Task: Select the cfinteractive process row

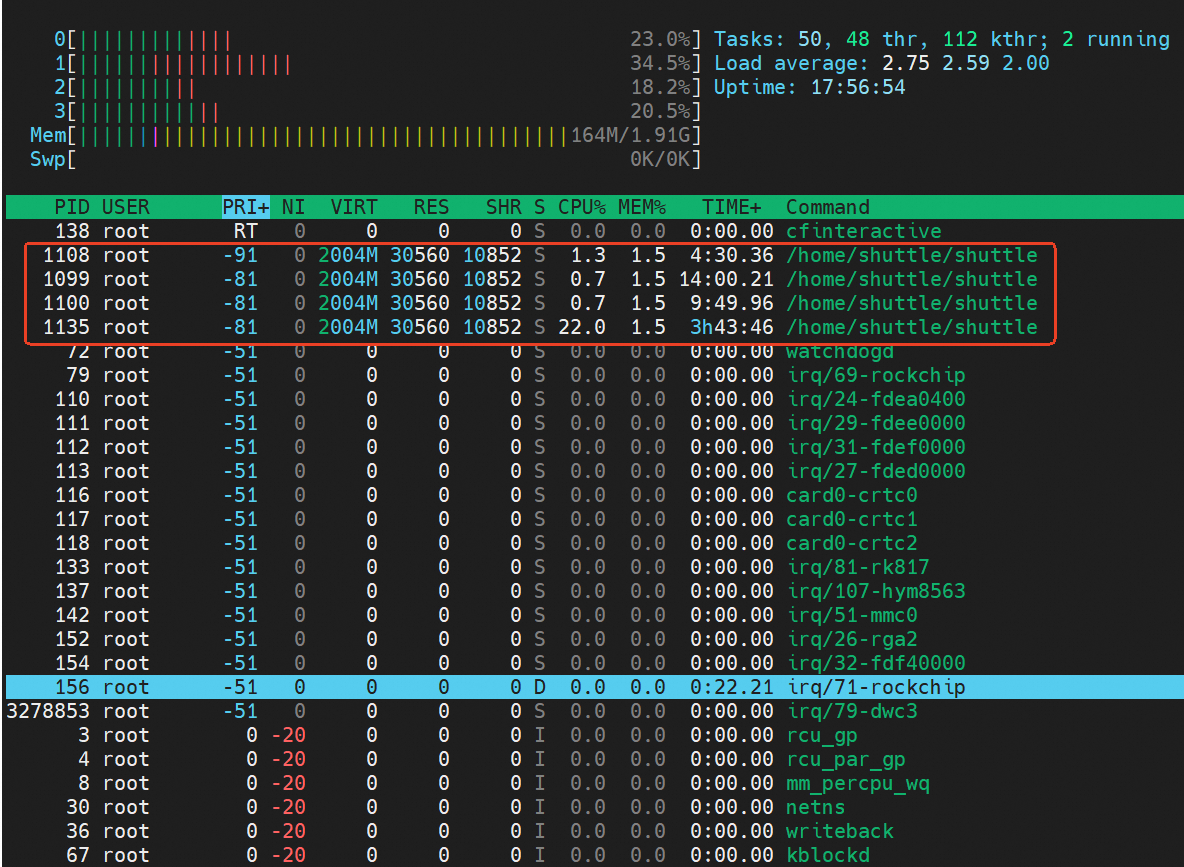Action: (594, 231)
